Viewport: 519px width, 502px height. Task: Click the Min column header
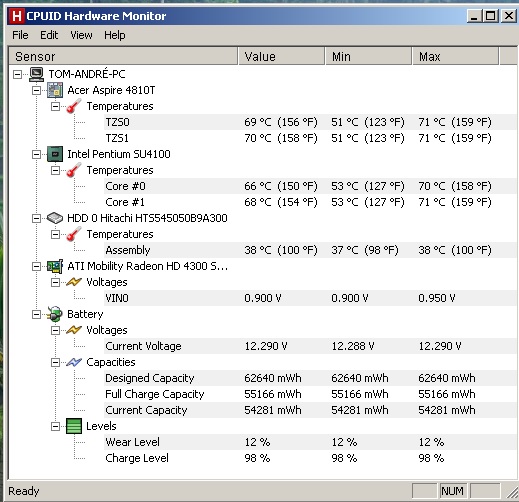[x=368, y=56]
